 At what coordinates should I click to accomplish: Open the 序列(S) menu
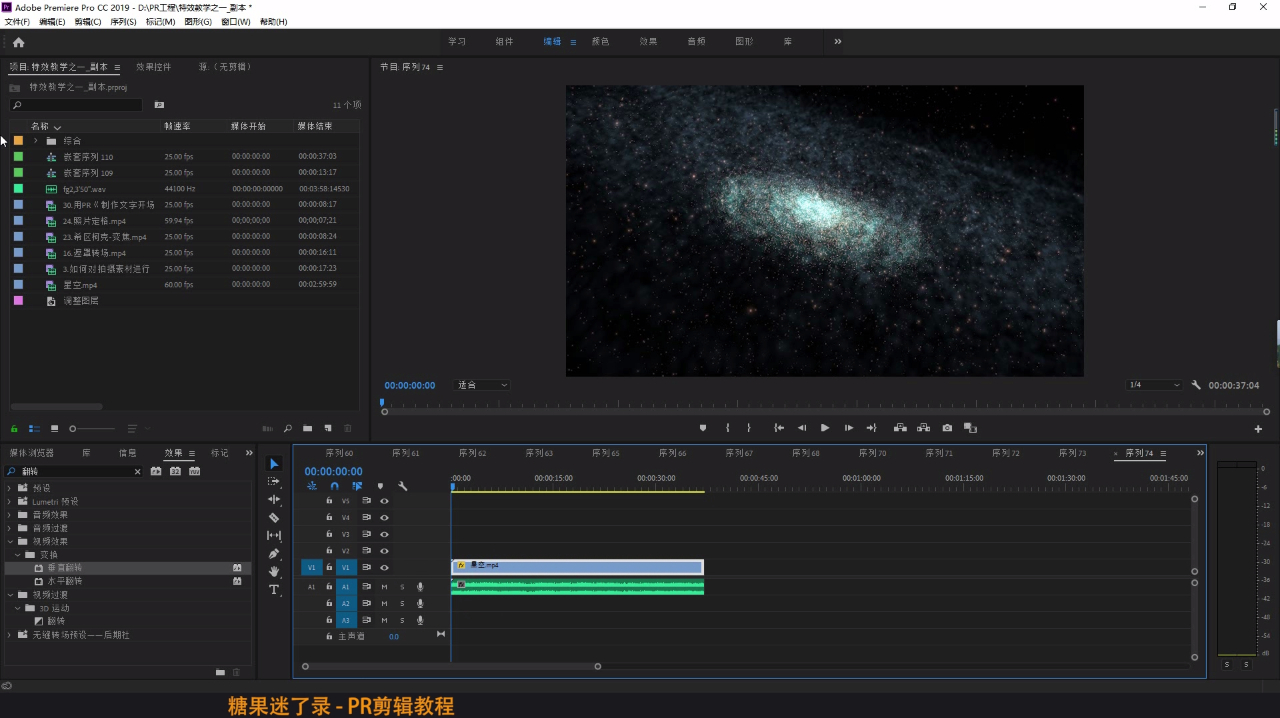123,21
